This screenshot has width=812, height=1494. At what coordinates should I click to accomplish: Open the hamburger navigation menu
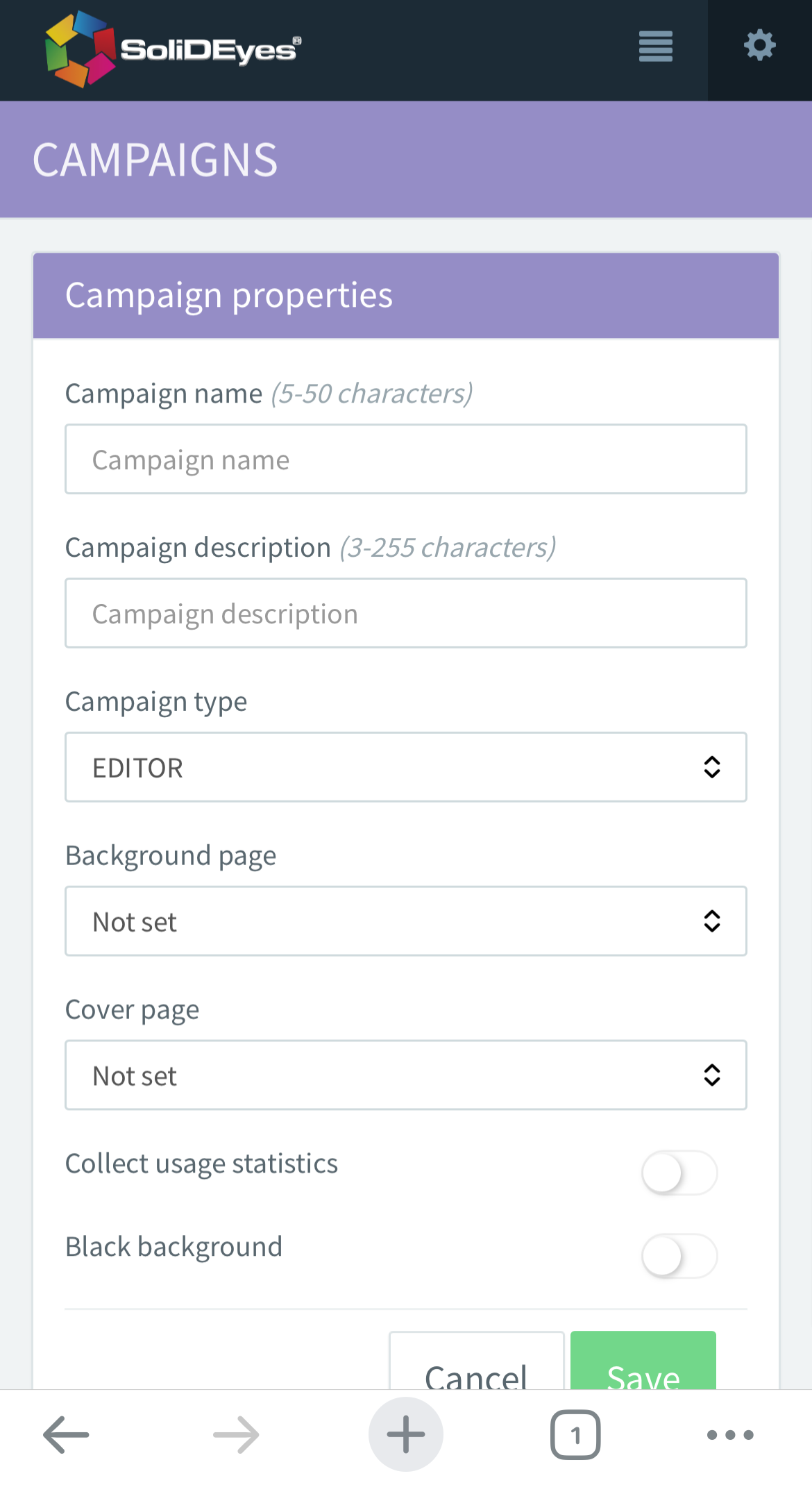(655, 47)
